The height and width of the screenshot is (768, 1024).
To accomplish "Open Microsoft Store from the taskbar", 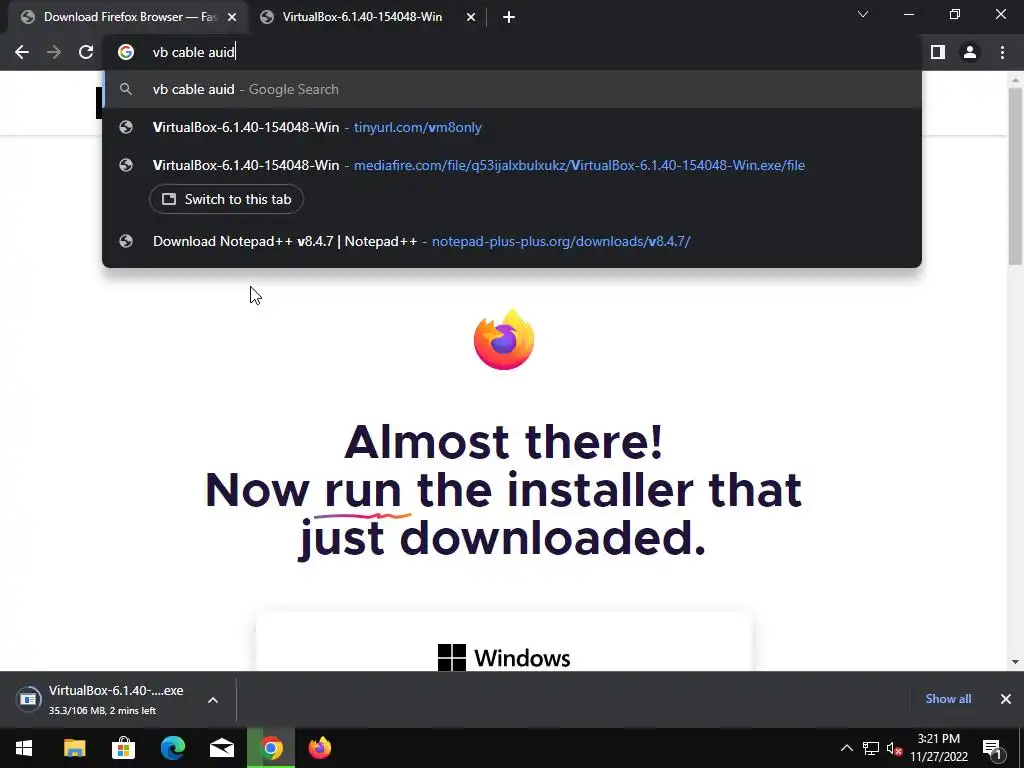I will tap(123, 748).
